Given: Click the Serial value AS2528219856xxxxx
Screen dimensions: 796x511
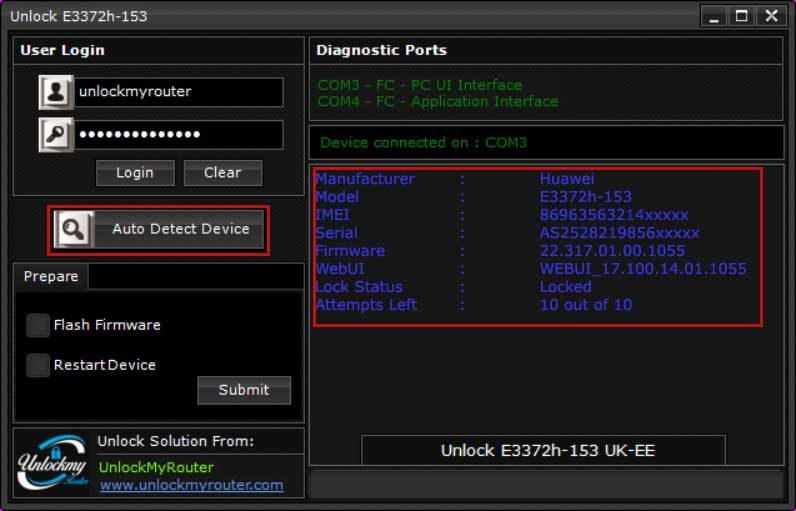Looking at the screenshot, I should coord(619,233).
